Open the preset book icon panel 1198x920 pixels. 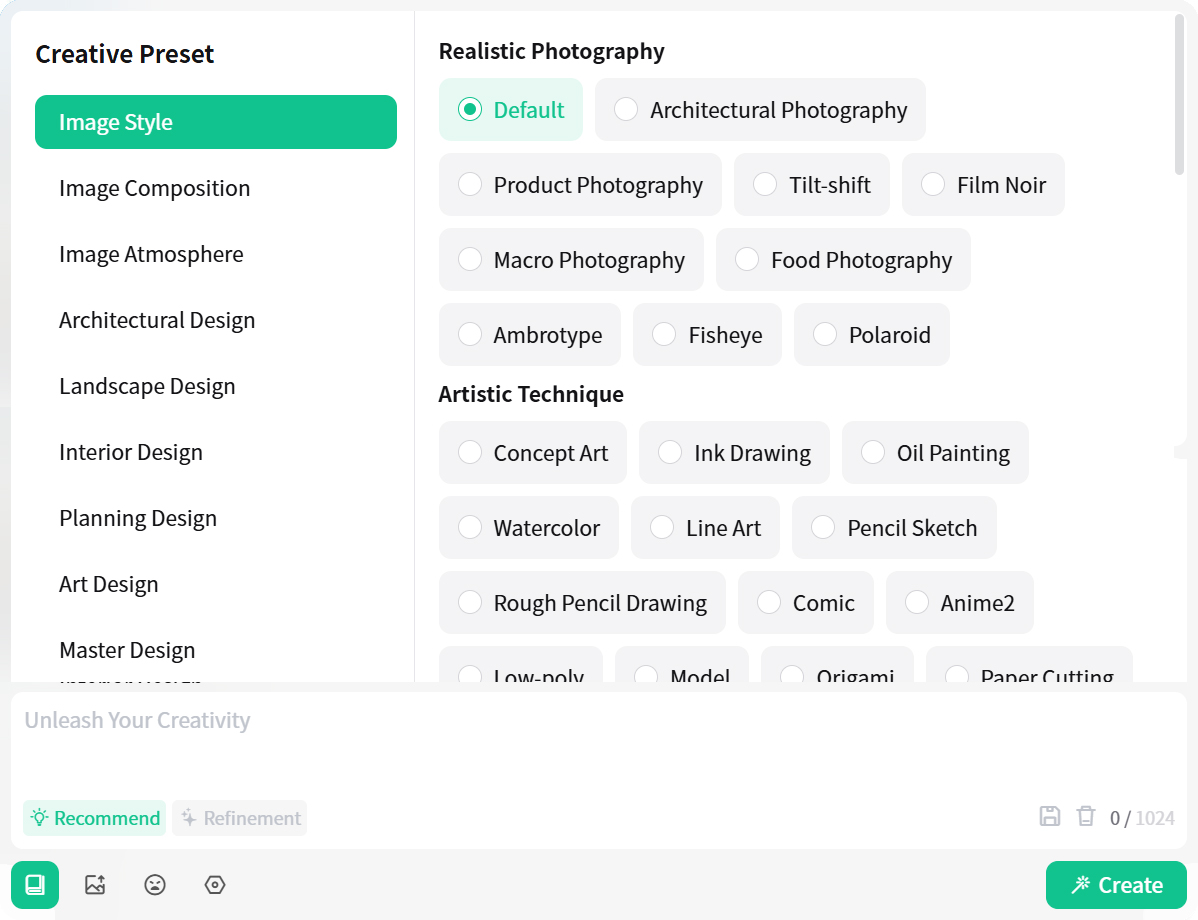[35, 885]
